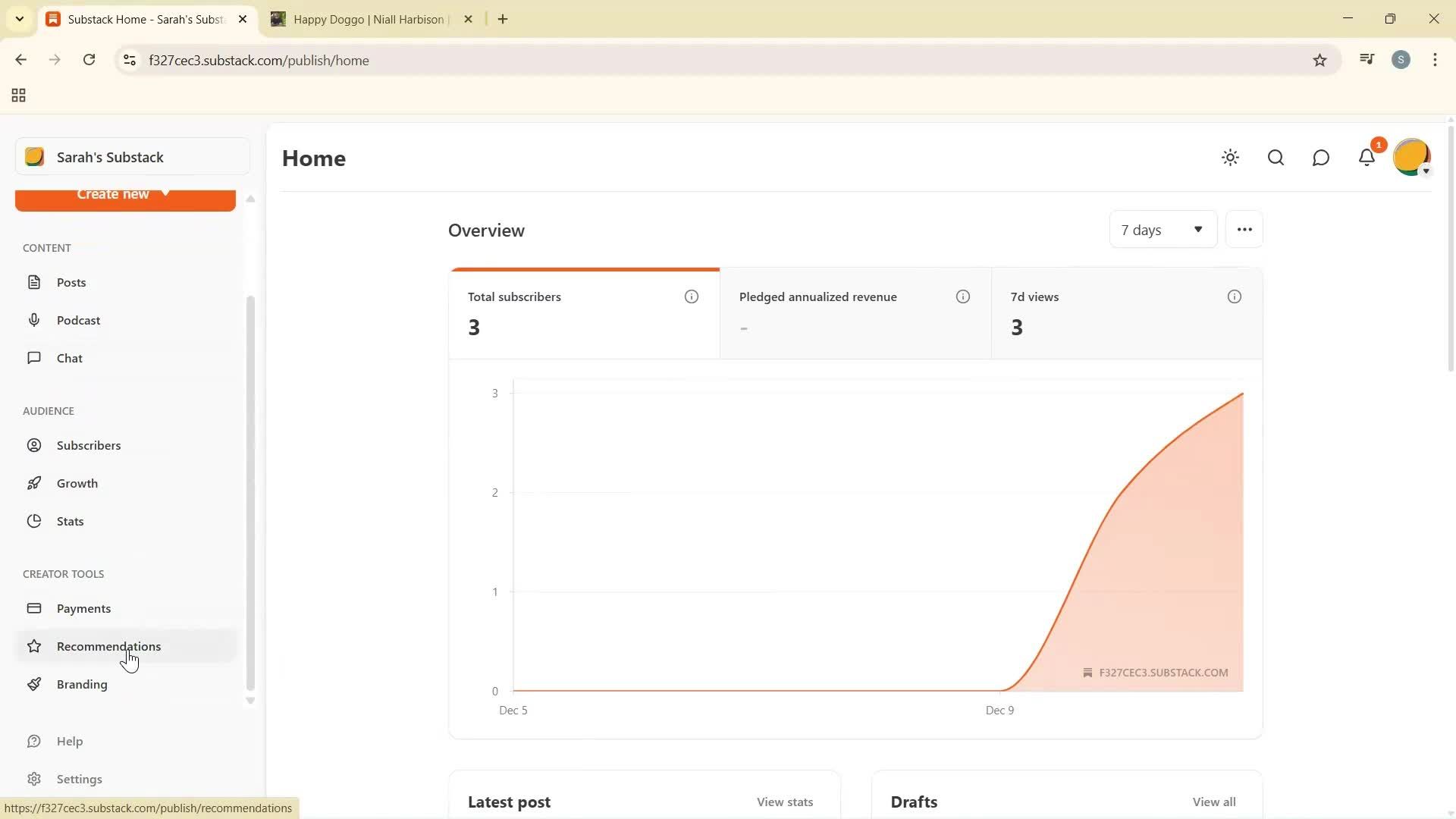Open profile avatar menu
Viewport: 1456px width, 819px height.
click(x=1411, y=158)
